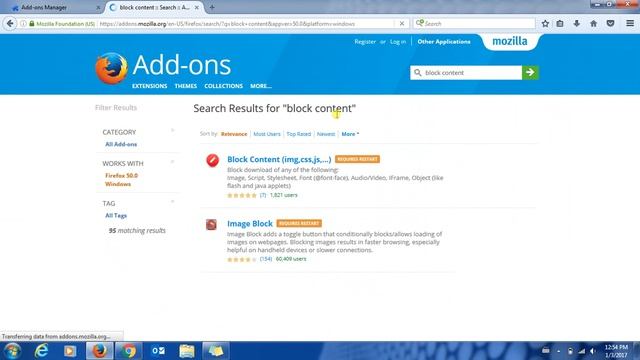The width and height of the screenshot is (640, 360).
Task: Open the Firefox hamburger menu
Action: coord(630,24)
